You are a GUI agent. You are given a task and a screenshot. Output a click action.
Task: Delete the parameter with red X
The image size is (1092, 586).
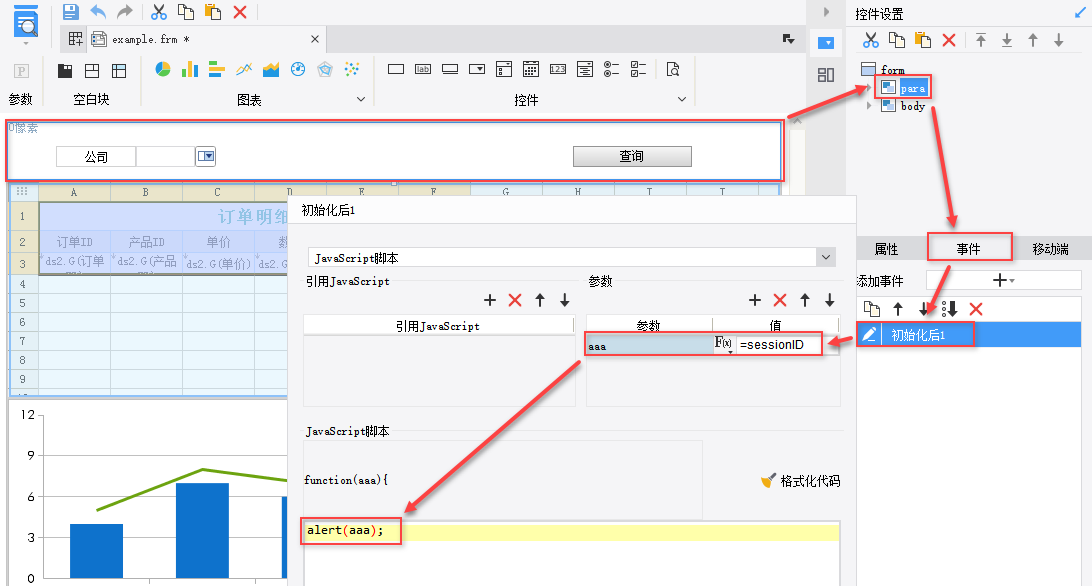coord(780,300)
